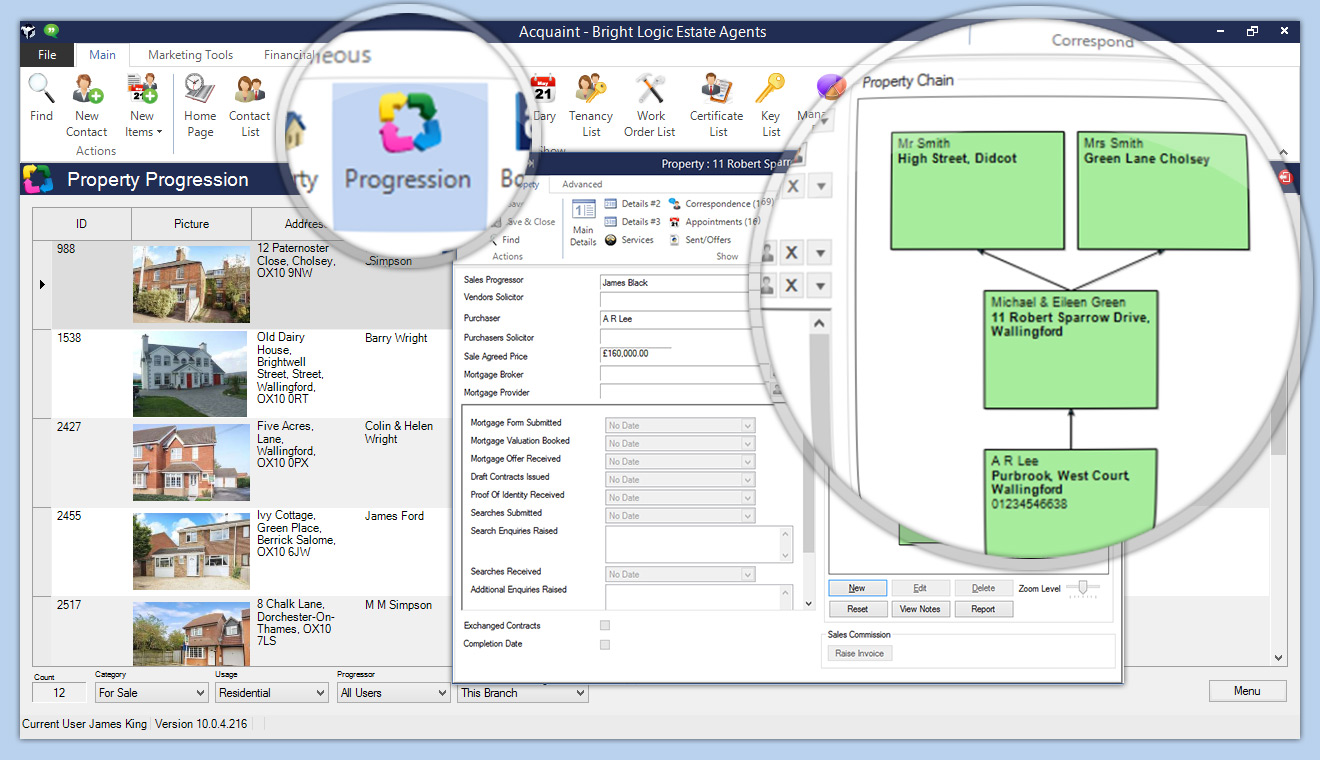Show Main Details in property window
Viewport: 1320px width, 760px height.
583,223
